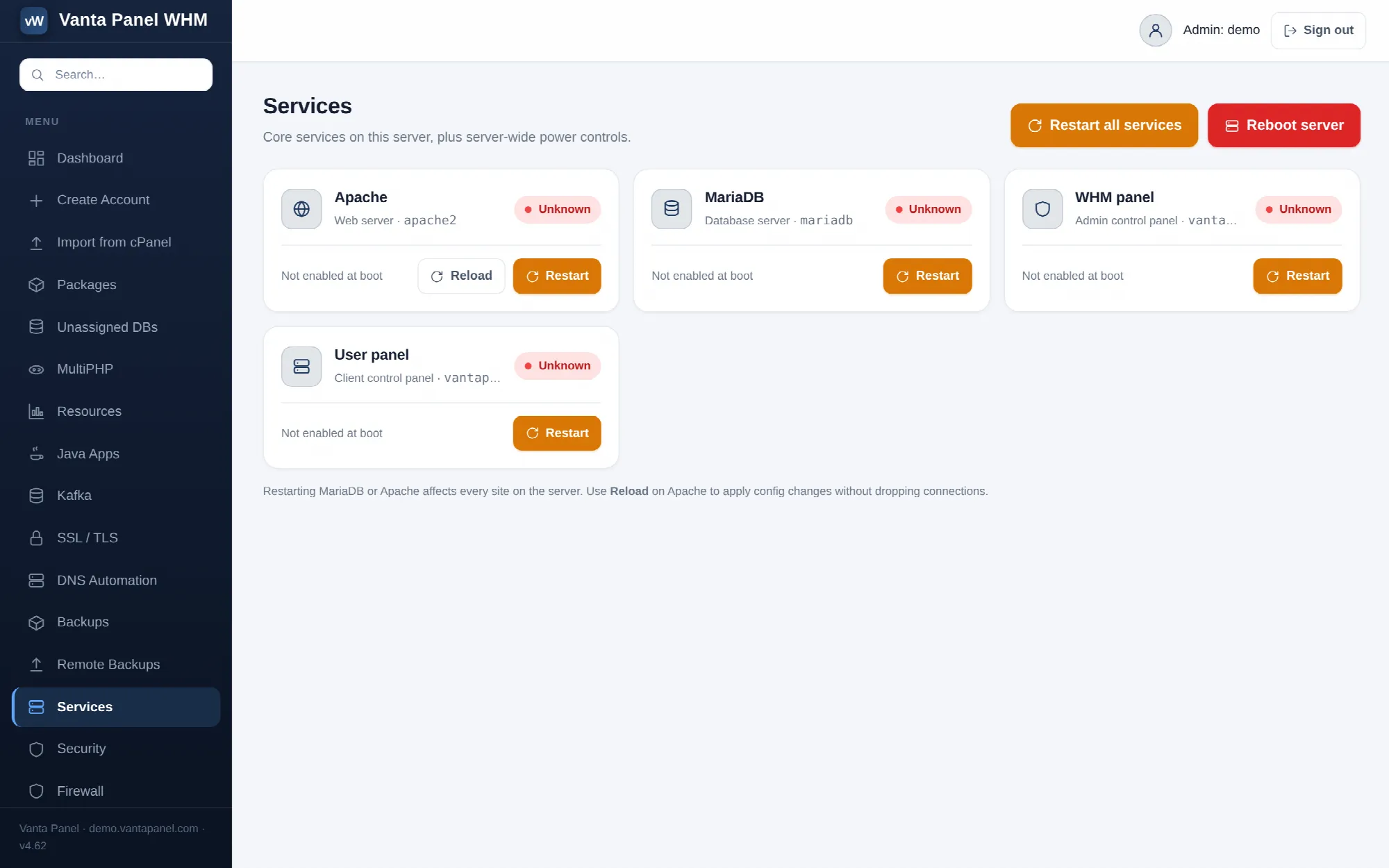Screen dimensions: 1389x868
Task: Go to Kafka section
Action: (x=116, y=496)
